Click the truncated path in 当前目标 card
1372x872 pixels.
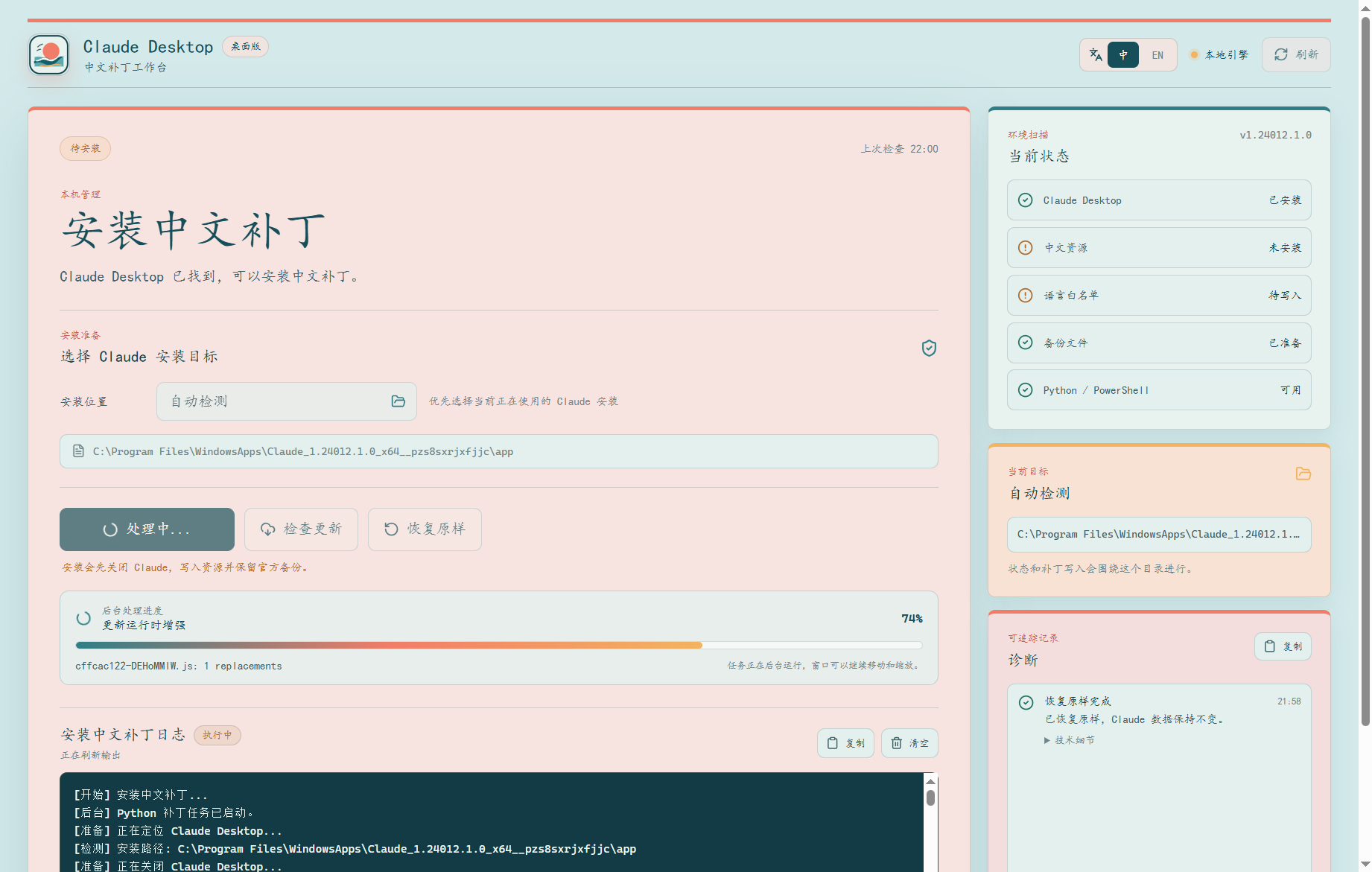click(1159, 535)
